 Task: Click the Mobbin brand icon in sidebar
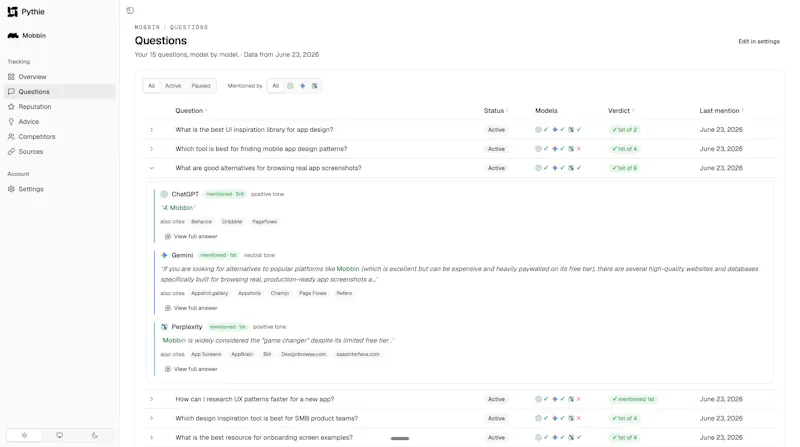point(13,36)
